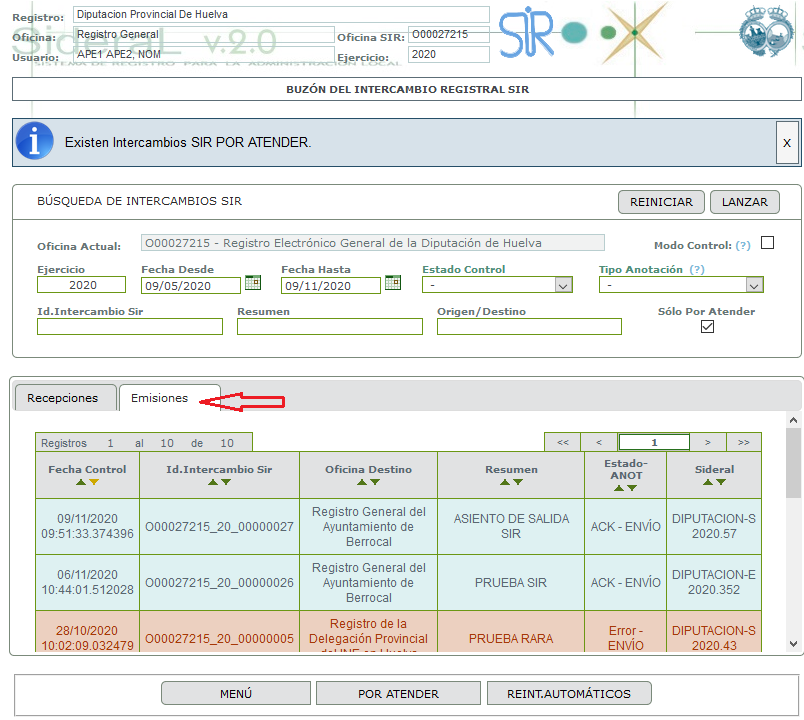804x720 pixels.
Task: Click blue information icon in alert banner
Action: (34, 142)
